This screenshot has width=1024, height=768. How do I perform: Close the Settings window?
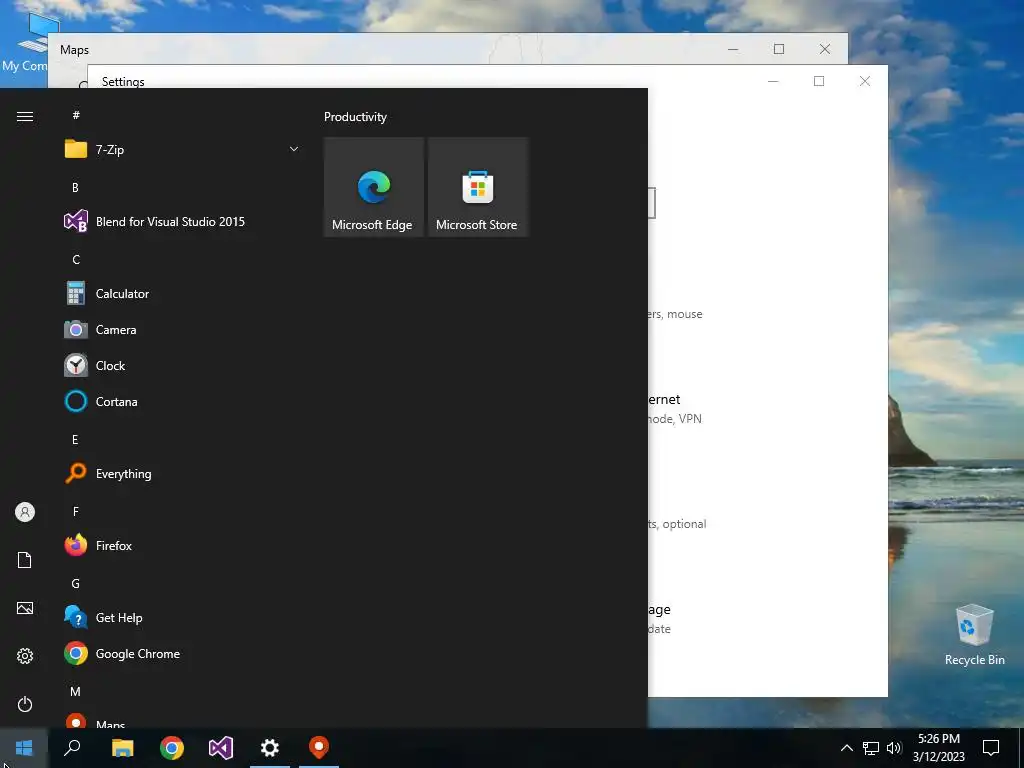[865, 81]
